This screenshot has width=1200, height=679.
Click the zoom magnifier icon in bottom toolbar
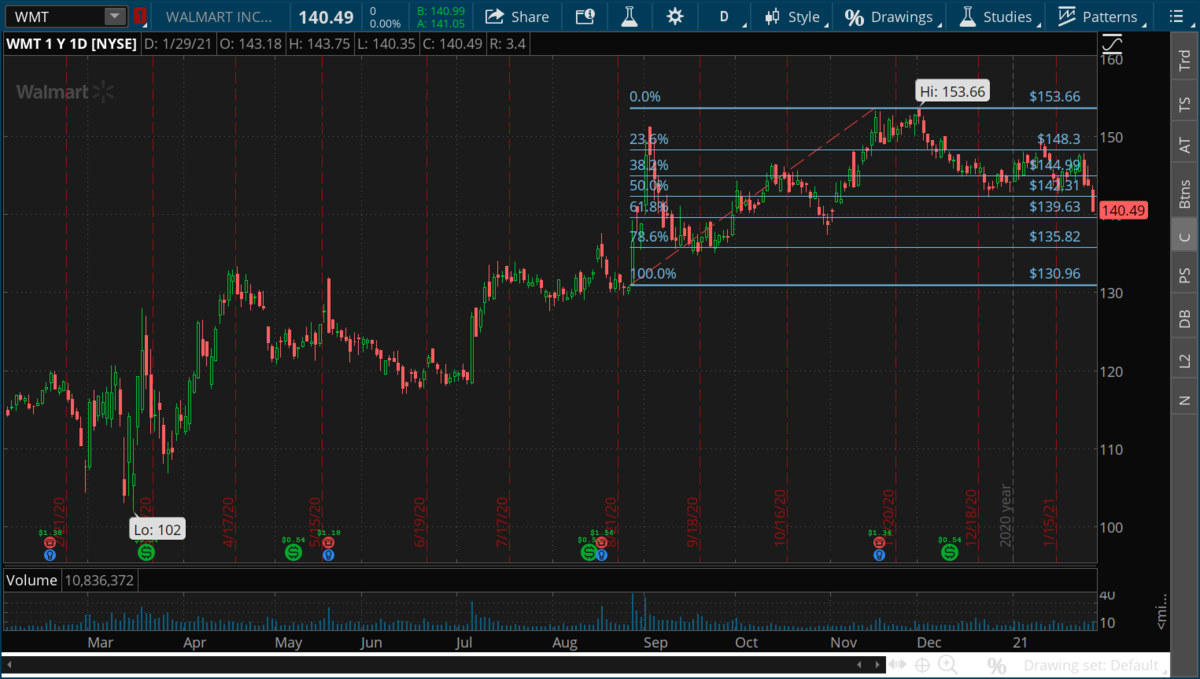click(946, 665)
